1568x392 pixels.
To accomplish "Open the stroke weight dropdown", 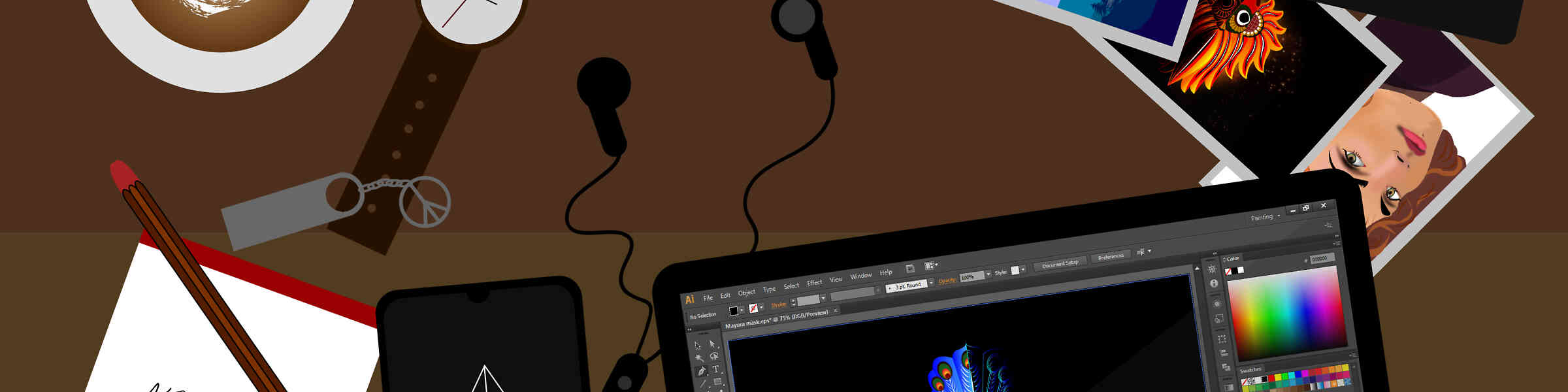I will [x=823, y=298].
